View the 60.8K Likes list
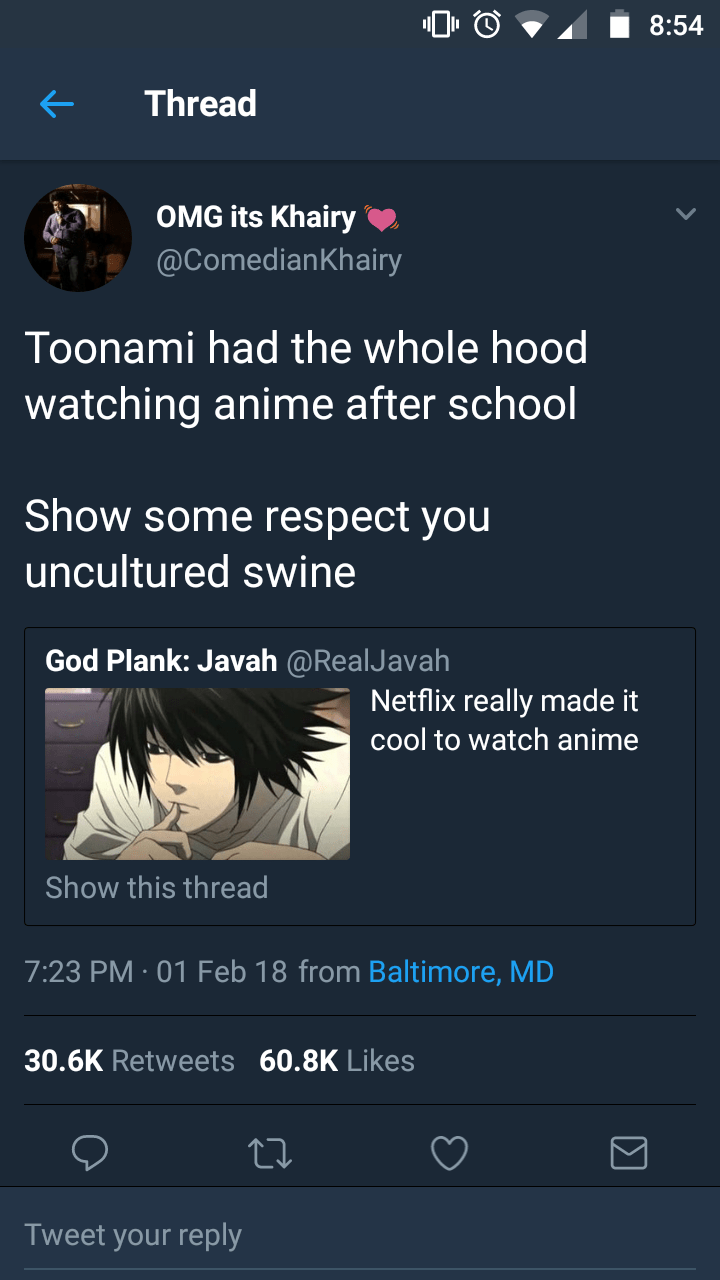 point(337,1061)
